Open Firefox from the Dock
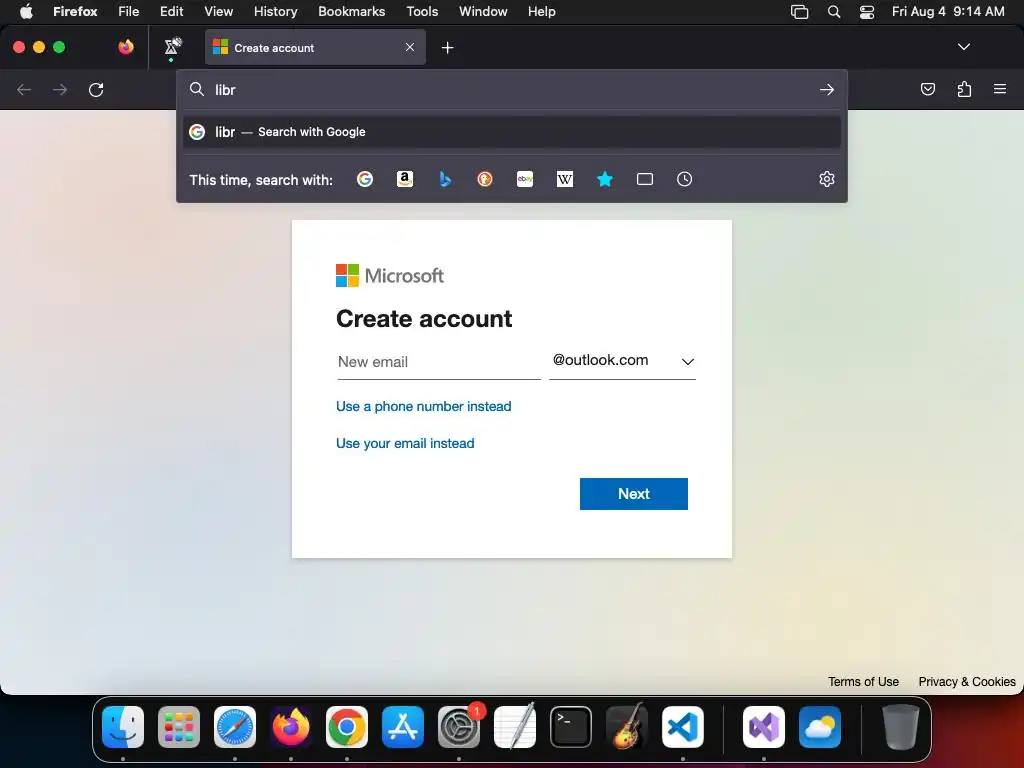Screen dimensions: 1024x768 pos(291,727)
